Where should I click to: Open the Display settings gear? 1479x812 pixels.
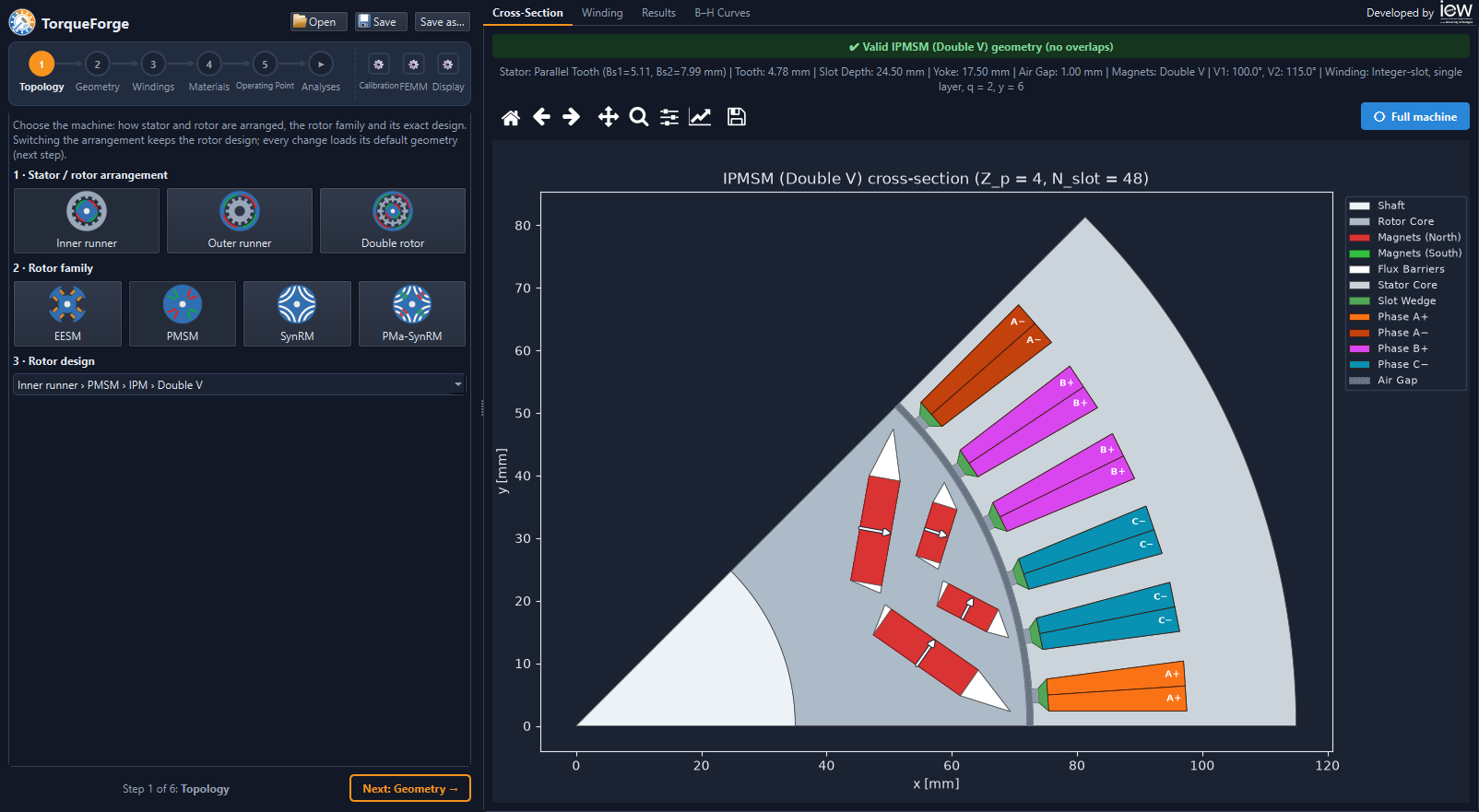point(448,65)
